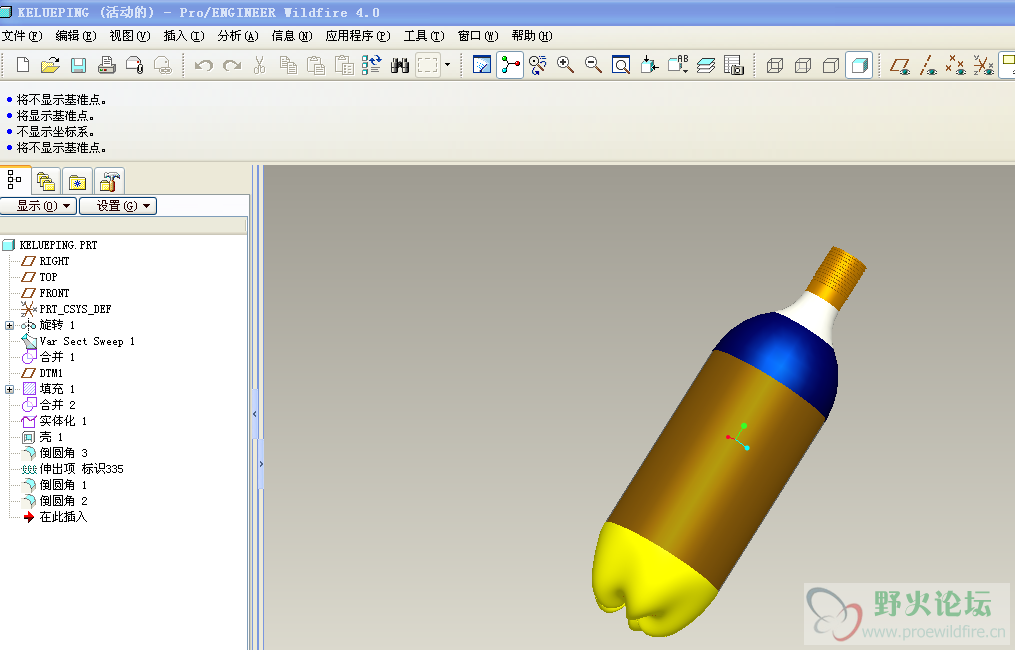Image resolution: width=1015 pixels, height=650 pixels.
Task: Open the layers icon
Action: 706,65
